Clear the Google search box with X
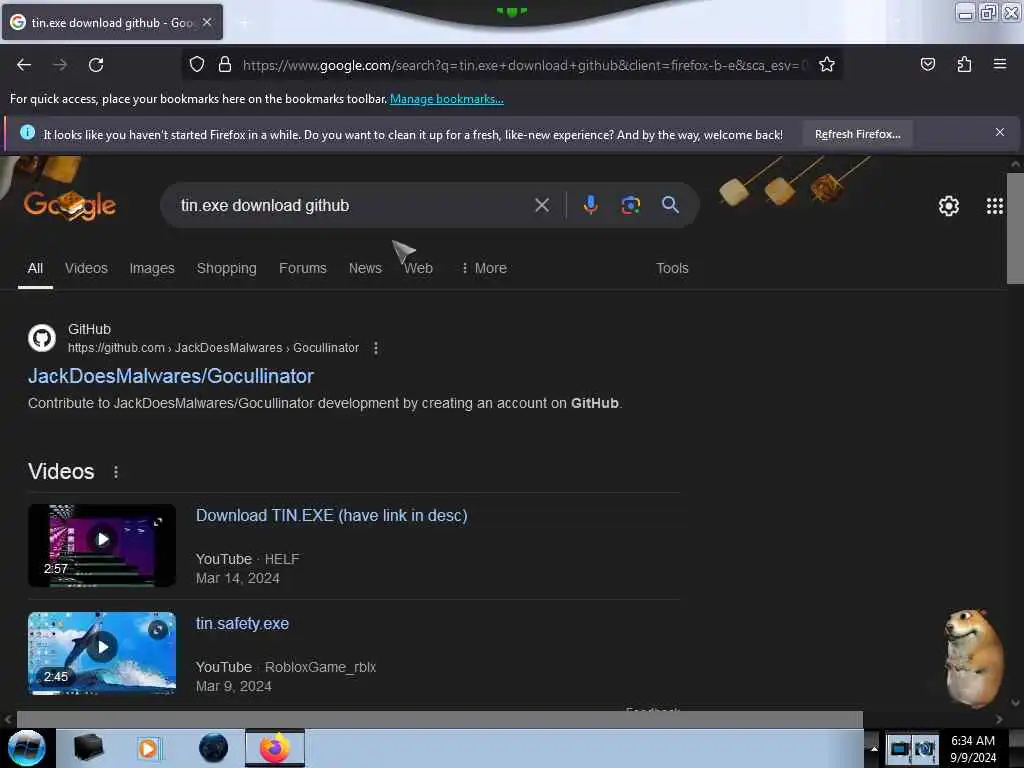The image size is (1024, 768). click(x=541, y=205)
